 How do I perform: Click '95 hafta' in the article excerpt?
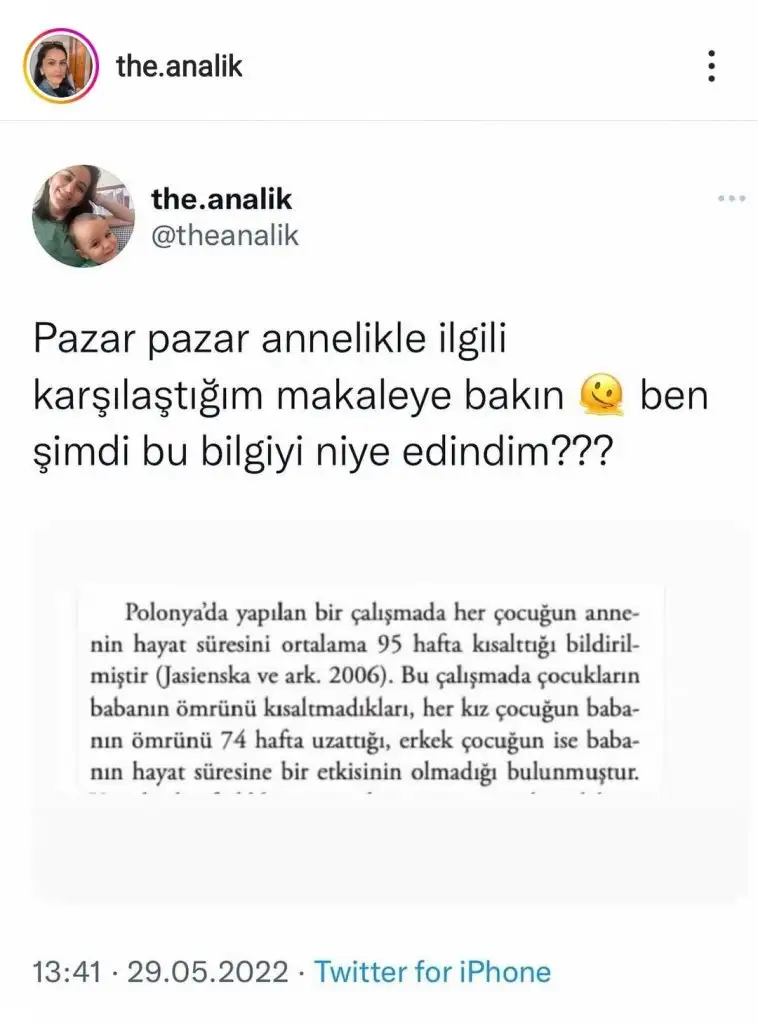(420, 645)
